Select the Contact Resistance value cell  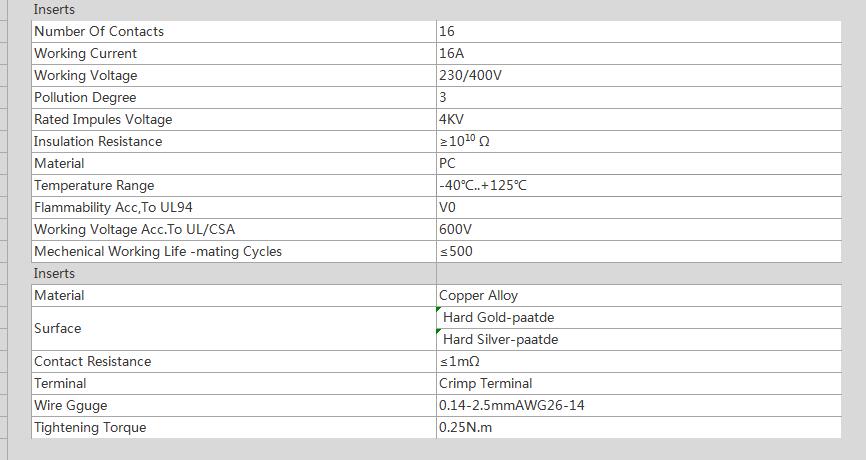(638, 362)
